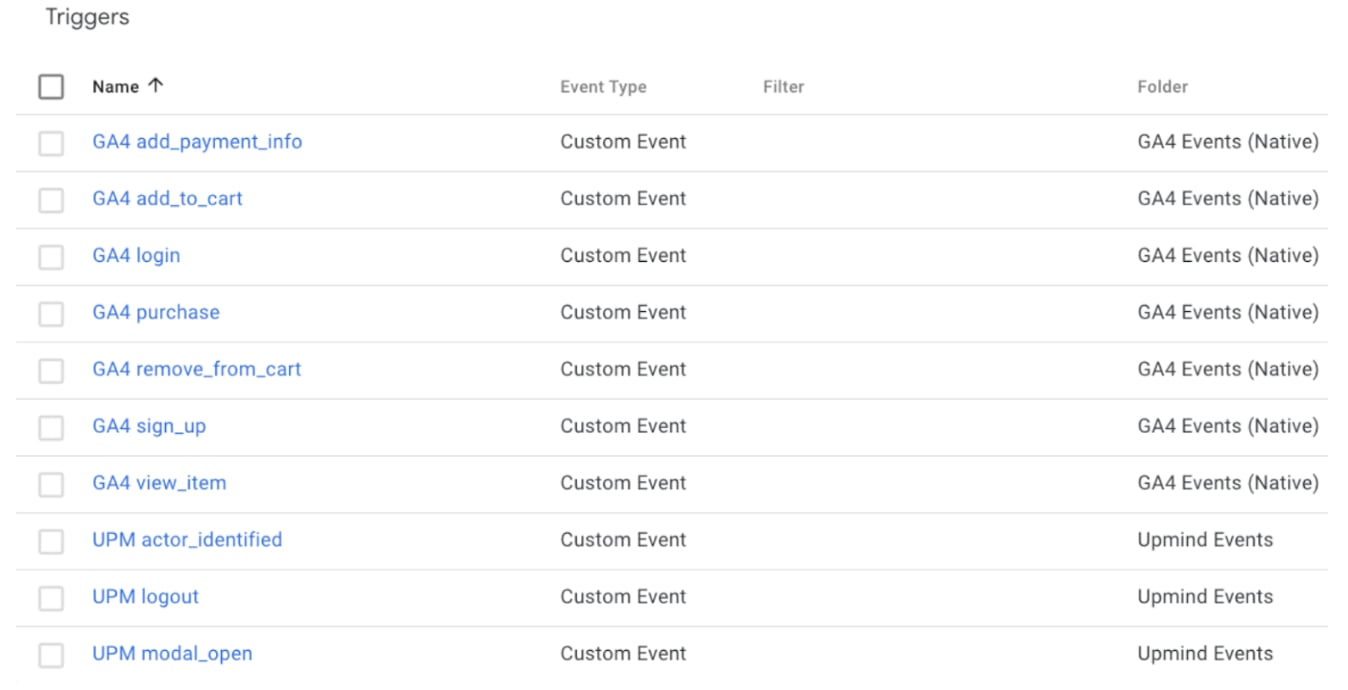Open the UPM modal_open trigger

tap(172, 654)
